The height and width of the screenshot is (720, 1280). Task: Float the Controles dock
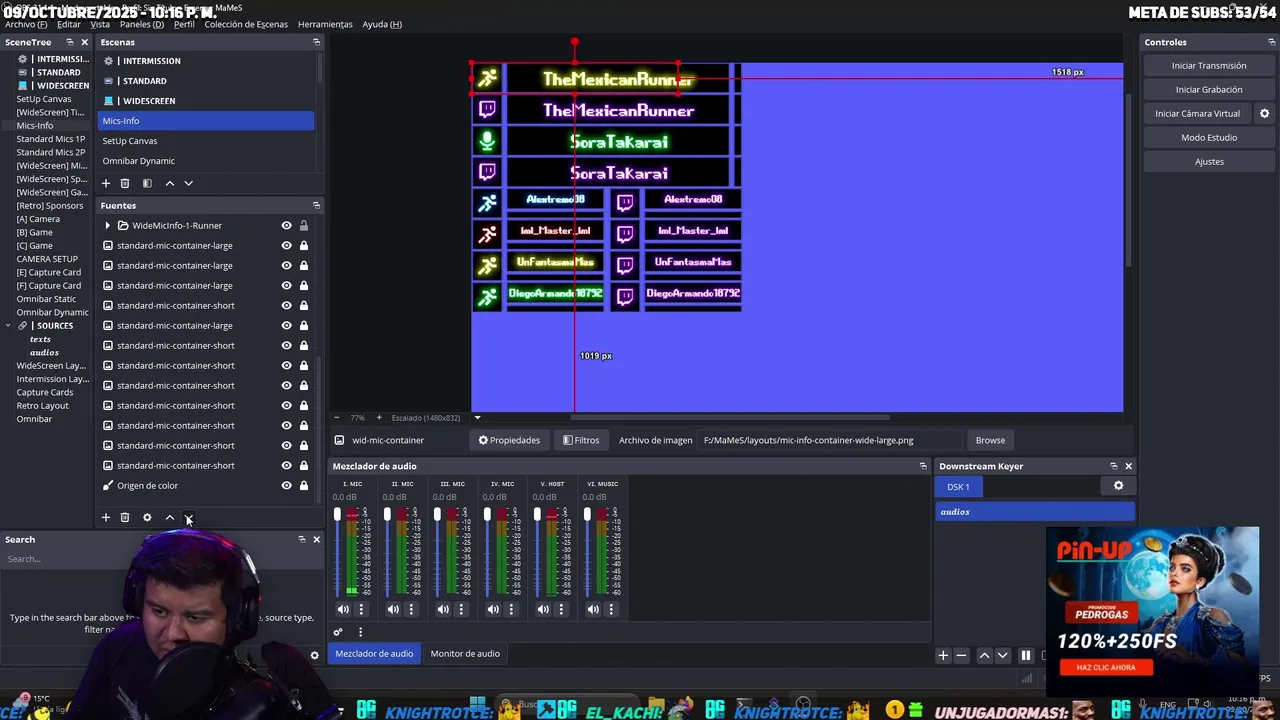1271,42
